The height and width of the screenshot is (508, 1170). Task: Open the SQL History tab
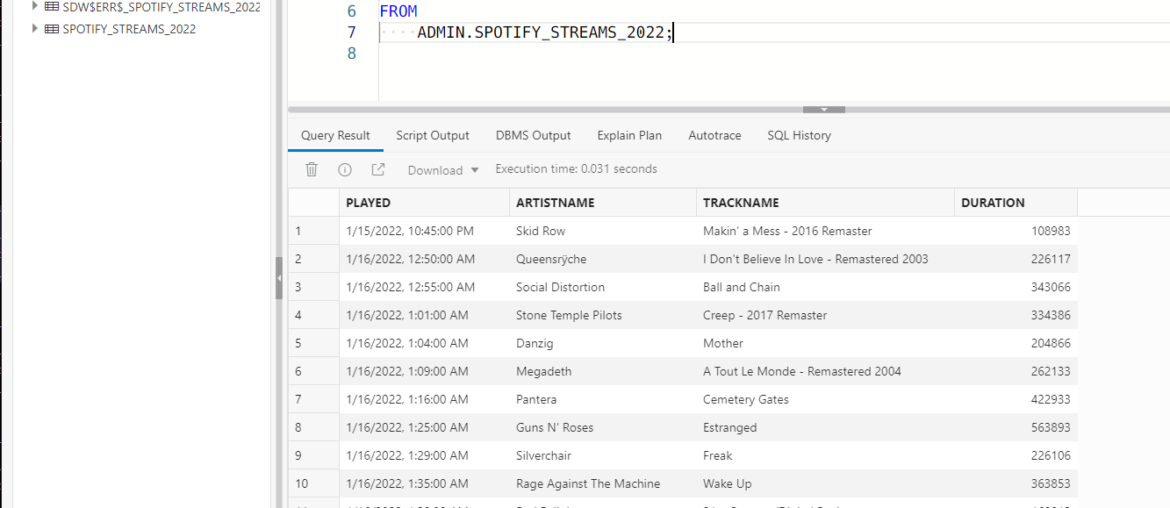[799, 136]
